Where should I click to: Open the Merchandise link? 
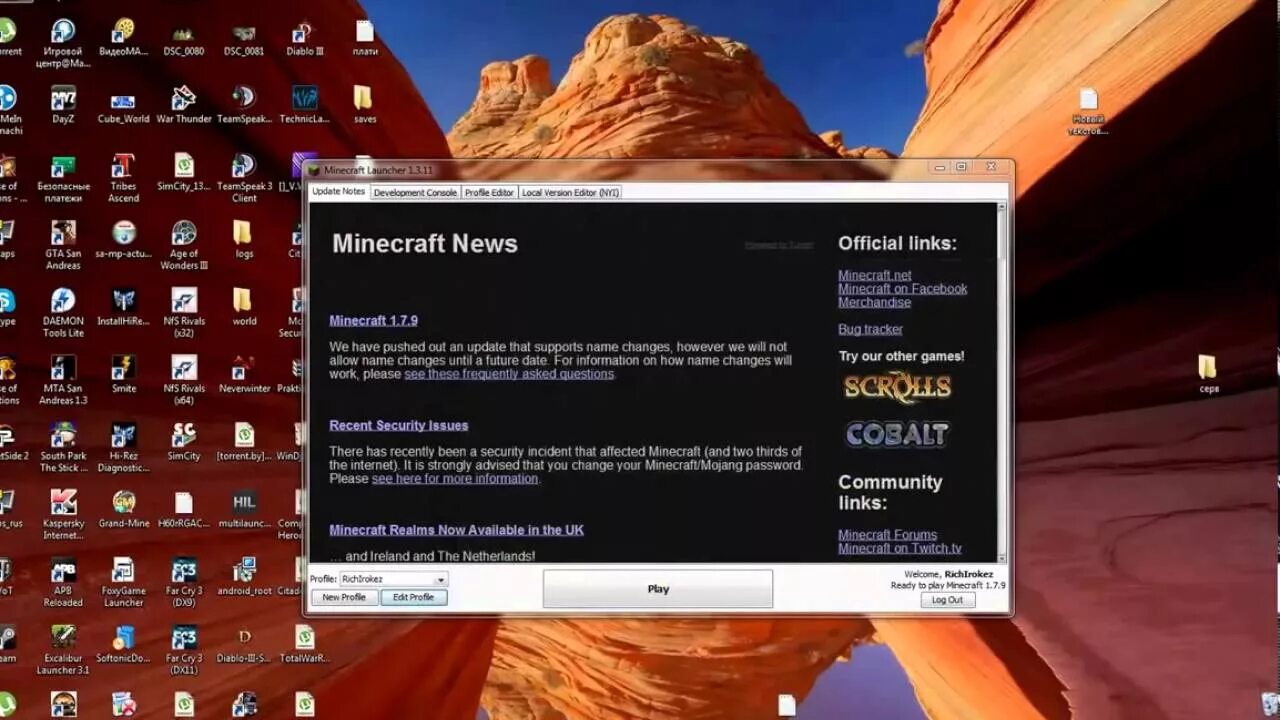(x=874, y=302)
